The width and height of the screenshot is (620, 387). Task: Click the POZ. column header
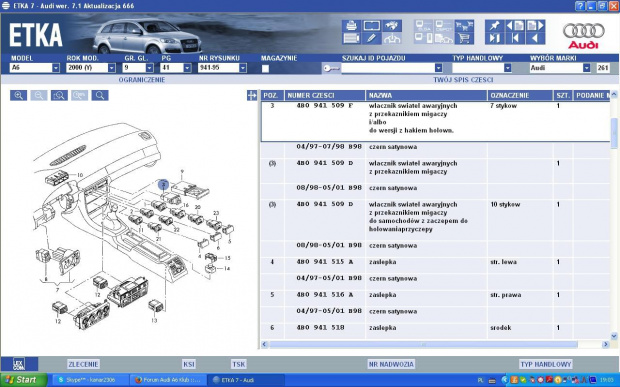tap(272, 95)
